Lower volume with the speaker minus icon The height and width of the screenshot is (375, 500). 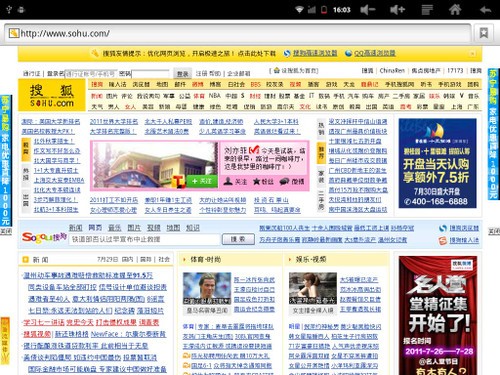tap(368, 10)
